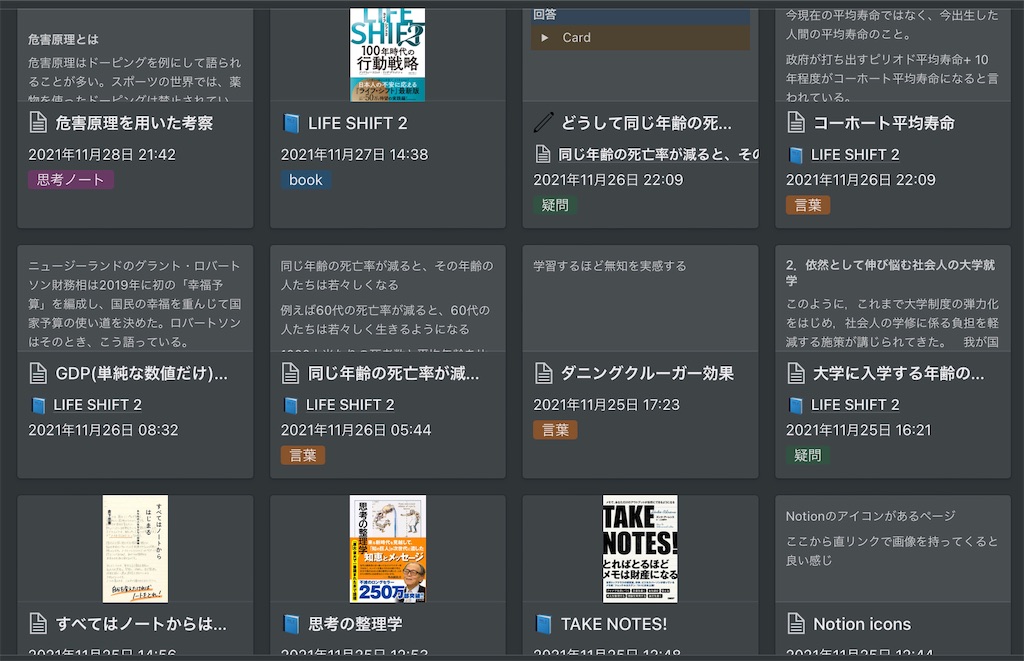Click page icon beside すべてはノートからは
This screenshot has height=661, width=1024.
[39, 624]
